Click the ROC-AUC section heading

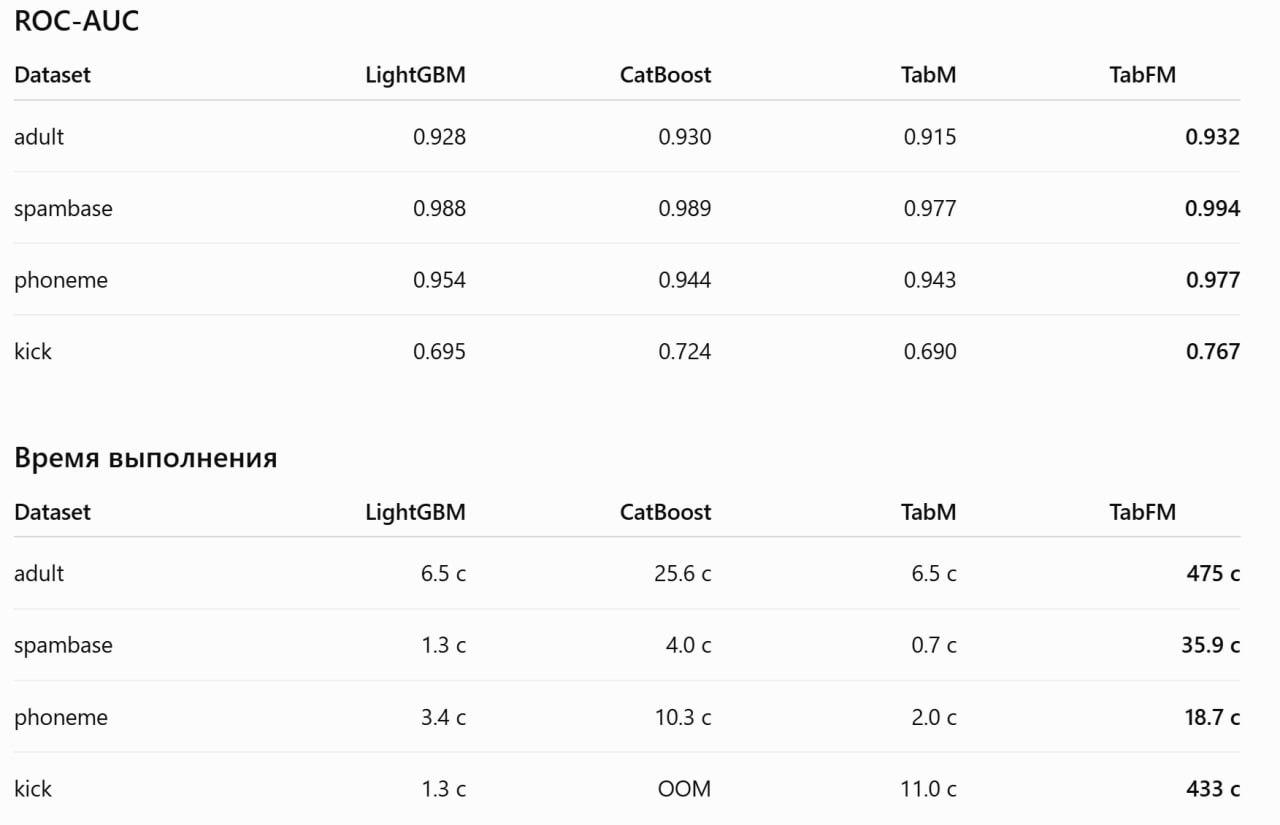77,21
